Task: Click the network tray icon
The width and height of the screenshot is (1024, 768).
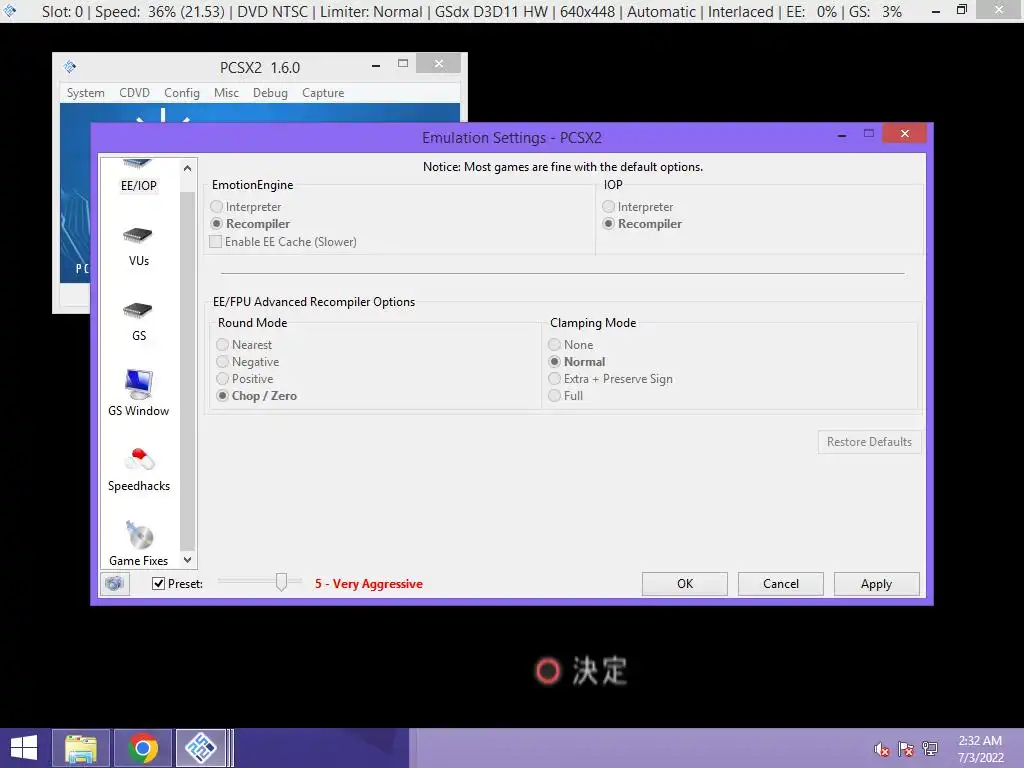Action: tap(930, 749)
